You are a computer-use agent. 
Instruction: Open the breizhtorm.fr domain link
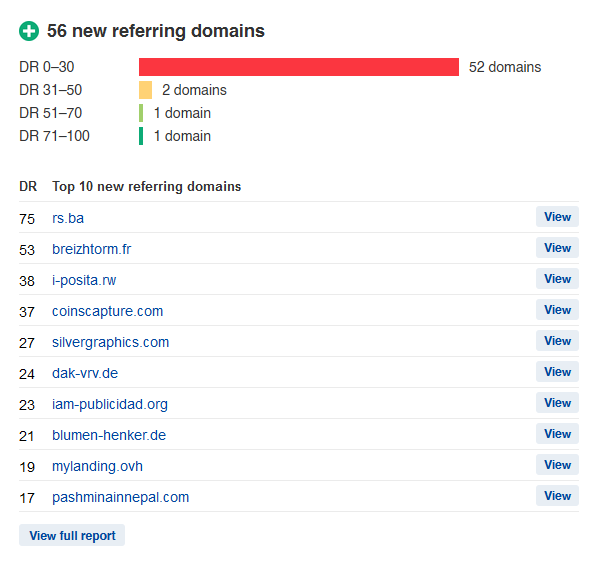[x=92, y=249]
